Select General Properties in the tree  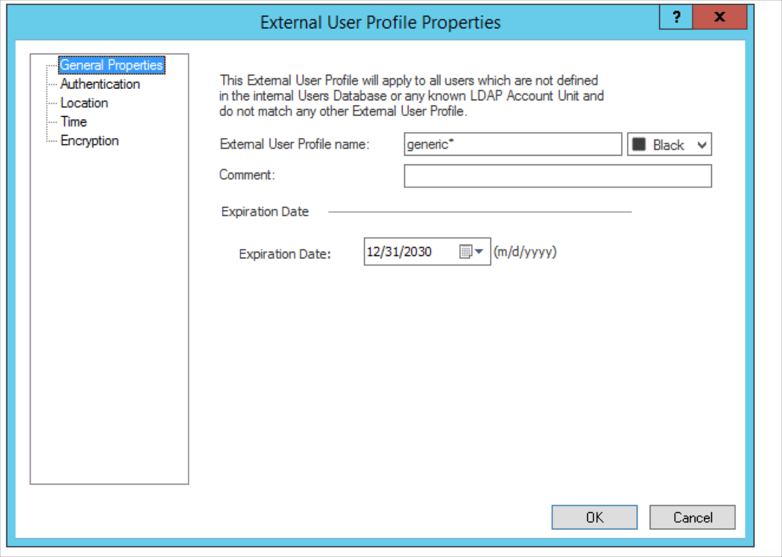point(111,65)
